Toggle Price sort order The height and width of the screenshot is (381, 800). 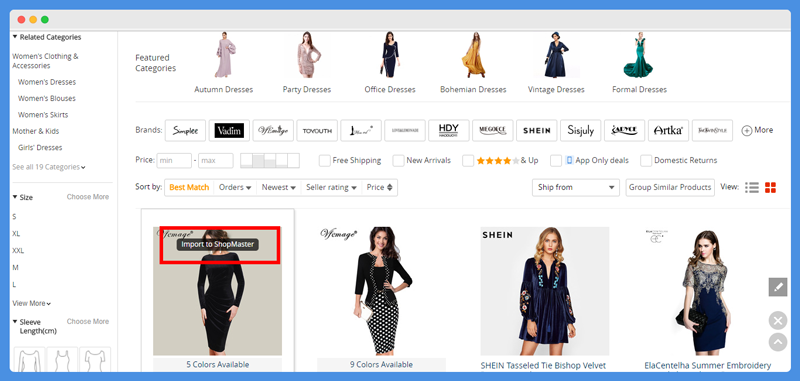[x=380, y=187]
